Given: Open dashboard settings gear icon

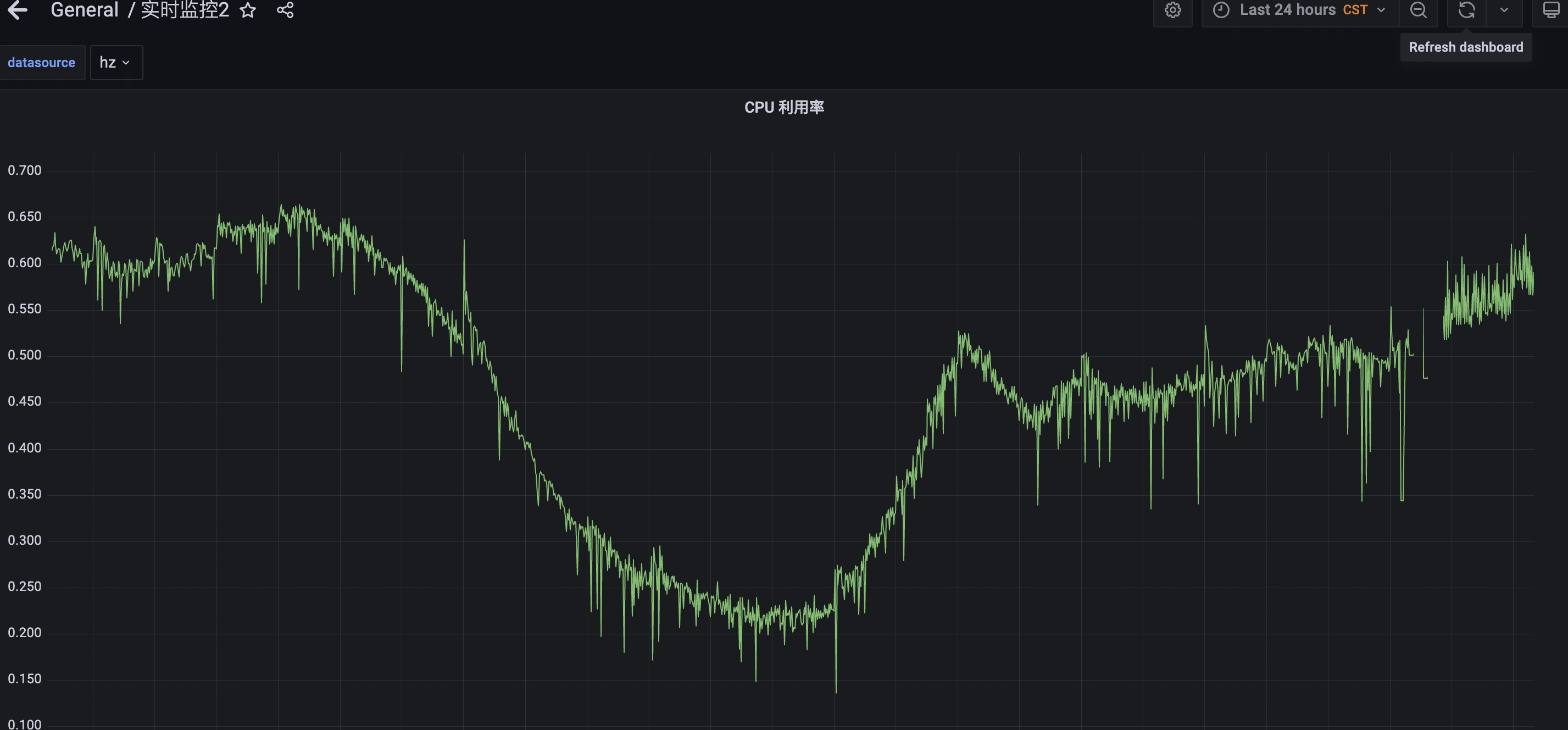Looking at the screenshot, I should 1172,10.
